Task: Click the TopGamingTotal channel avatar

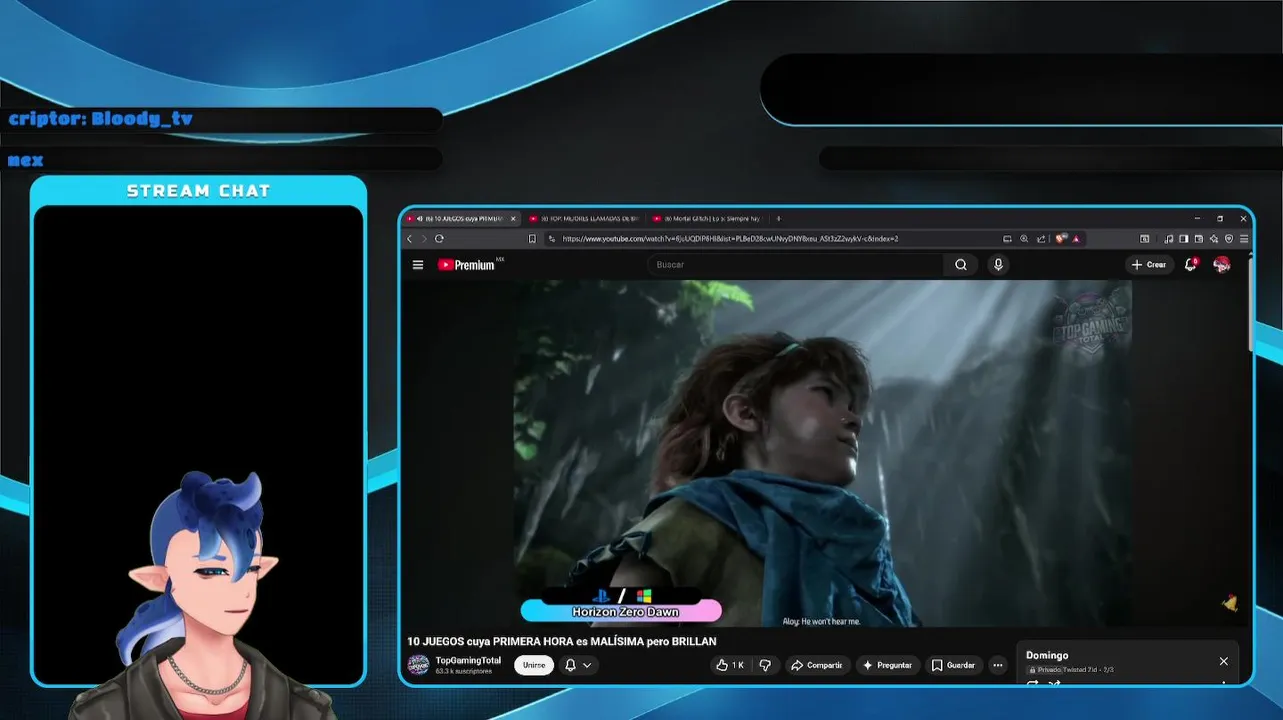Action: tap(418, 665)
